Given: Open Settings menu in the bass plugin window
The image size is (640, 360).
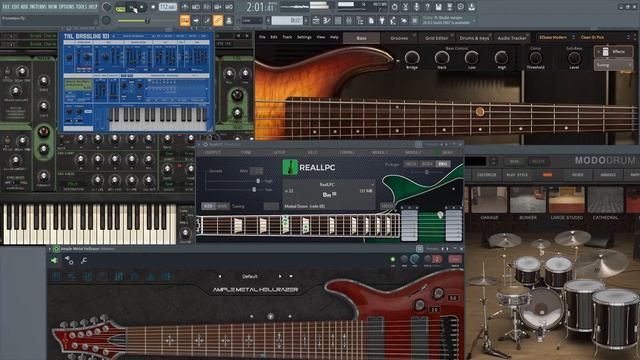Looking at the screenshot, I should click(304, 37).
